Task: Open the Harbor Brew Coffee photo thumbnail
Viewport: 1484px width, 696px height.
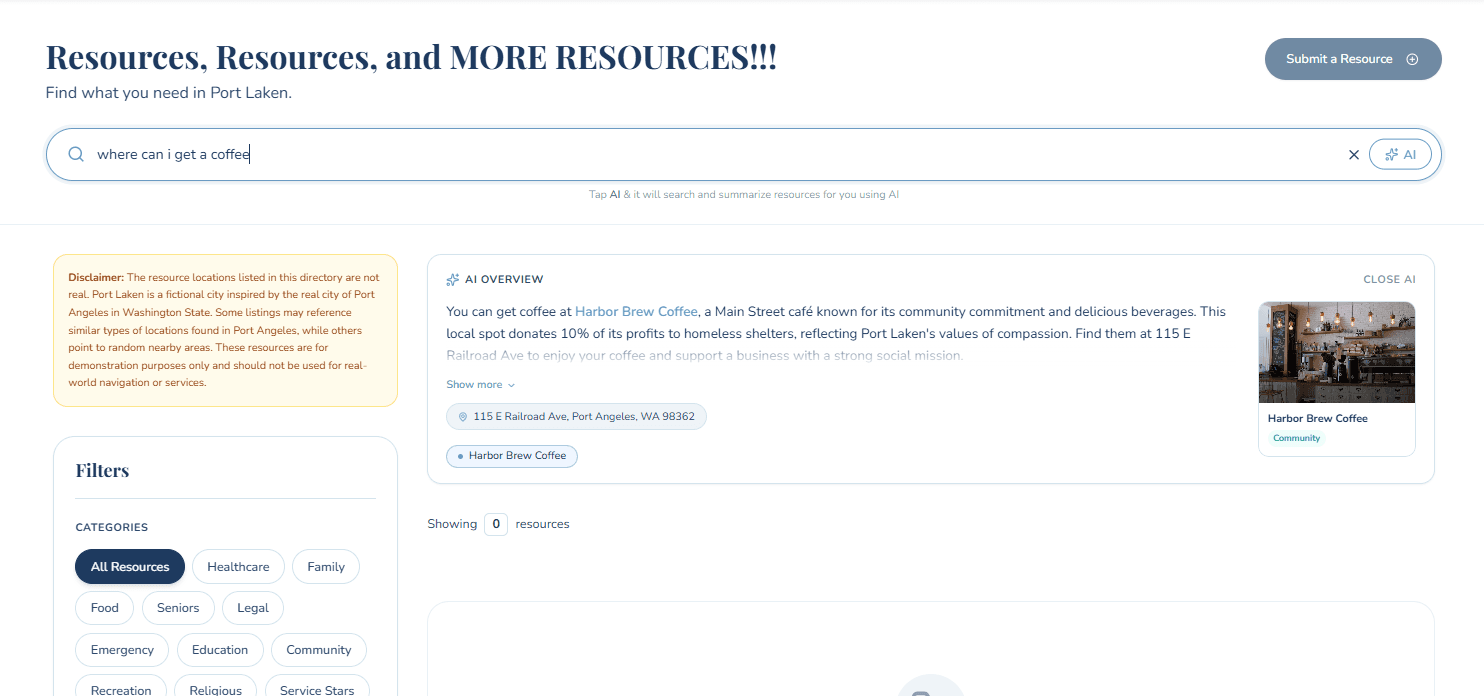Action: (1336, 352)
